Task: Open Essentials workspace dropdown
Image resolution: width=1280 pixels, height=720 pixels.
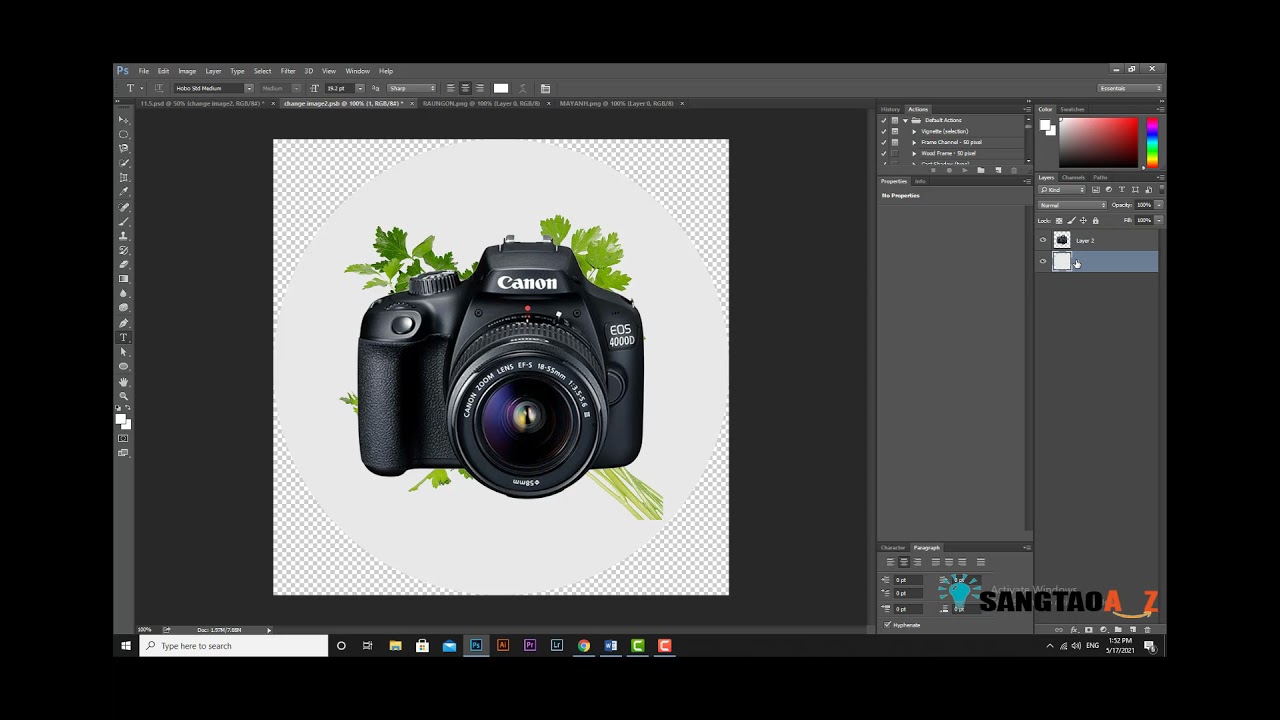Action: click(1131, 88)
